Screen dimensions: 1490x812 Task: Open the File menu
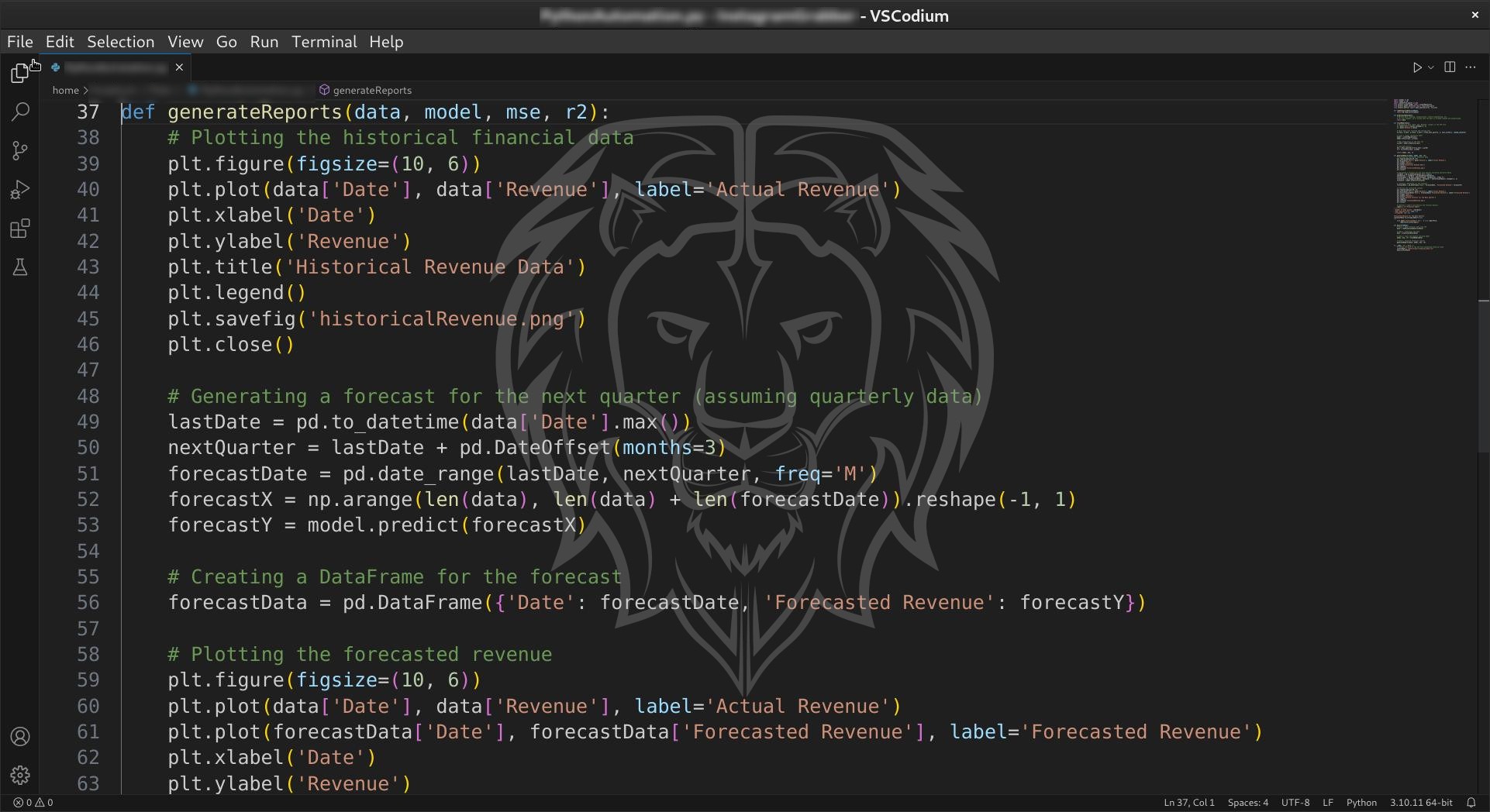coord(20,42)
